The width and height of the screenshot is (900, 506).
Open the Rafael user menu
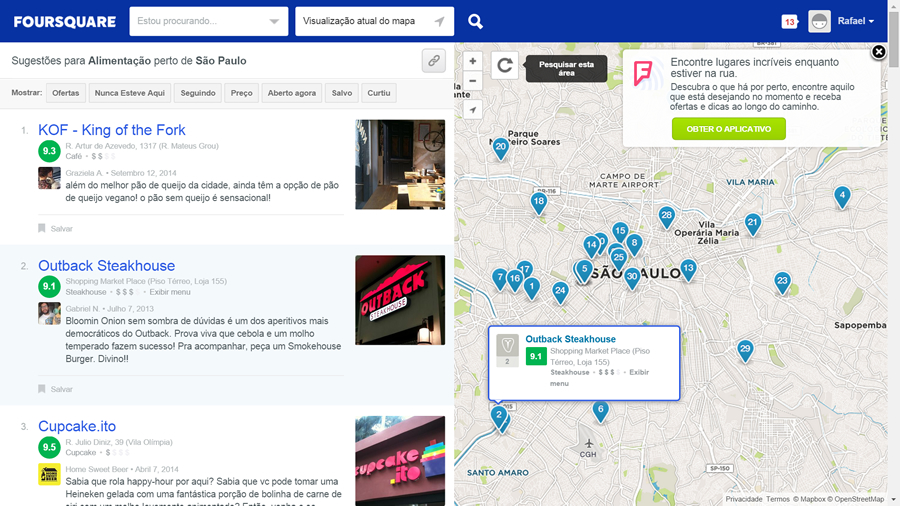(x=855, y=21)
